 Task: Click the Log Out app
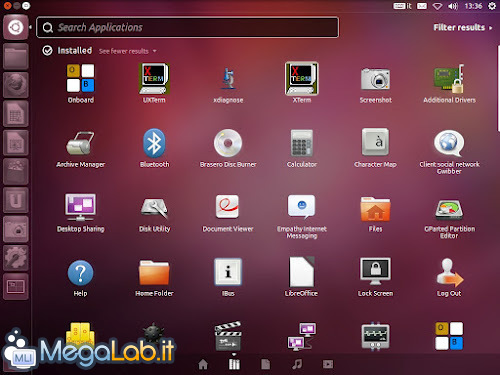click(x=449, y=277)
